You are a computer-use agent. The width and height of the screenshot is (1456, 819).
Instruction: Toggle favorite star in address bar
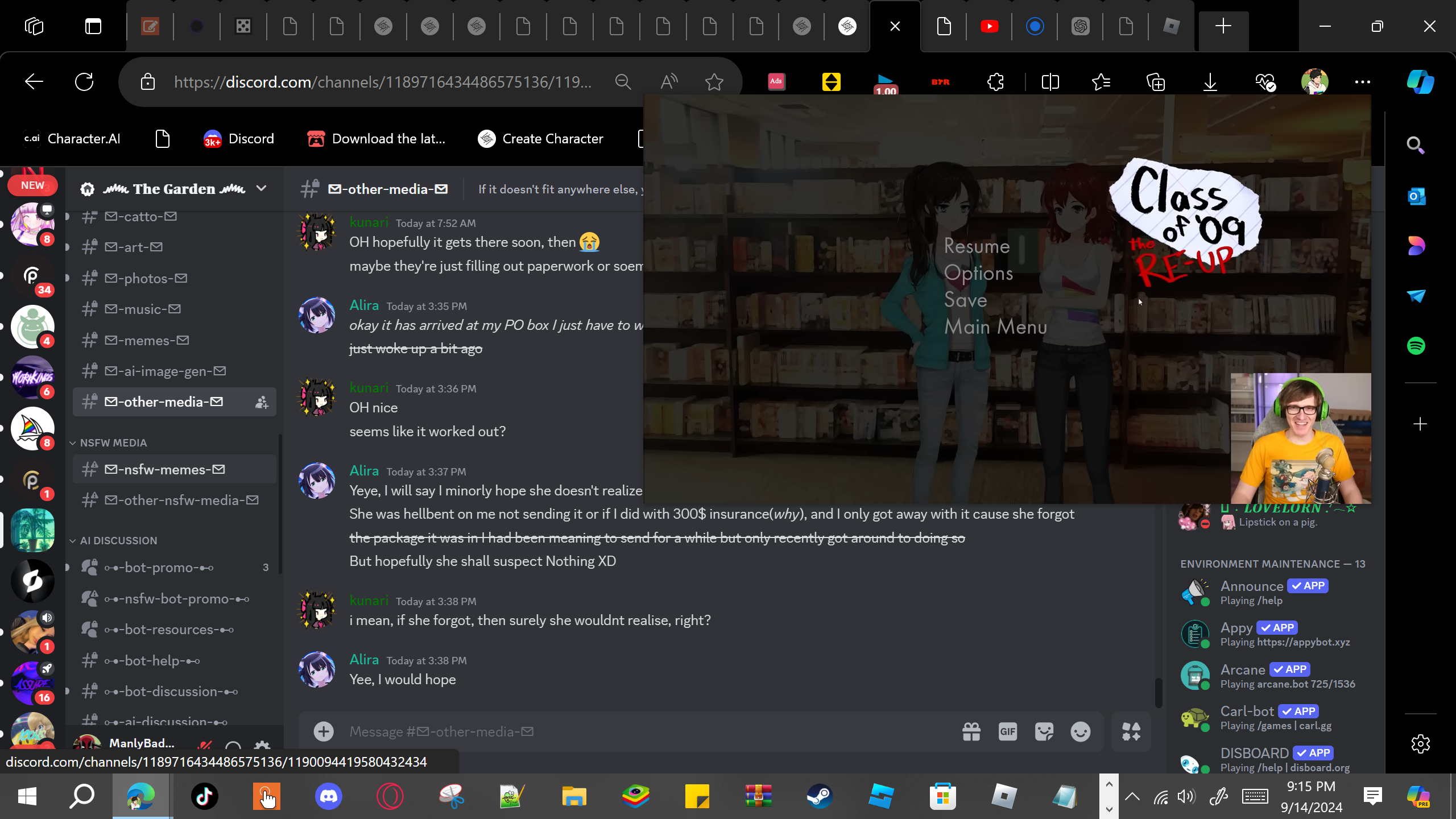click(714, 82)
